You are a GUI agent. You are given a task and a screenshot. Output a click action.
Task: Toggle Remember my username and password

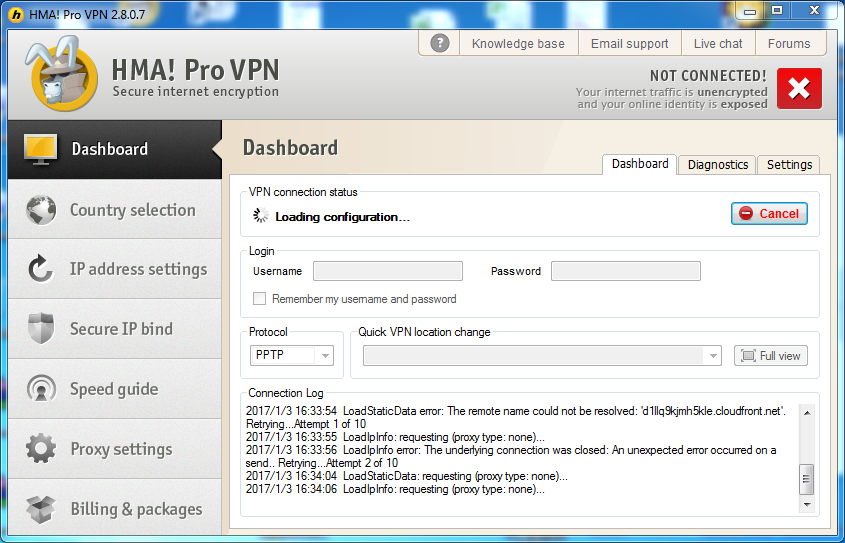(x=260, y=298)
